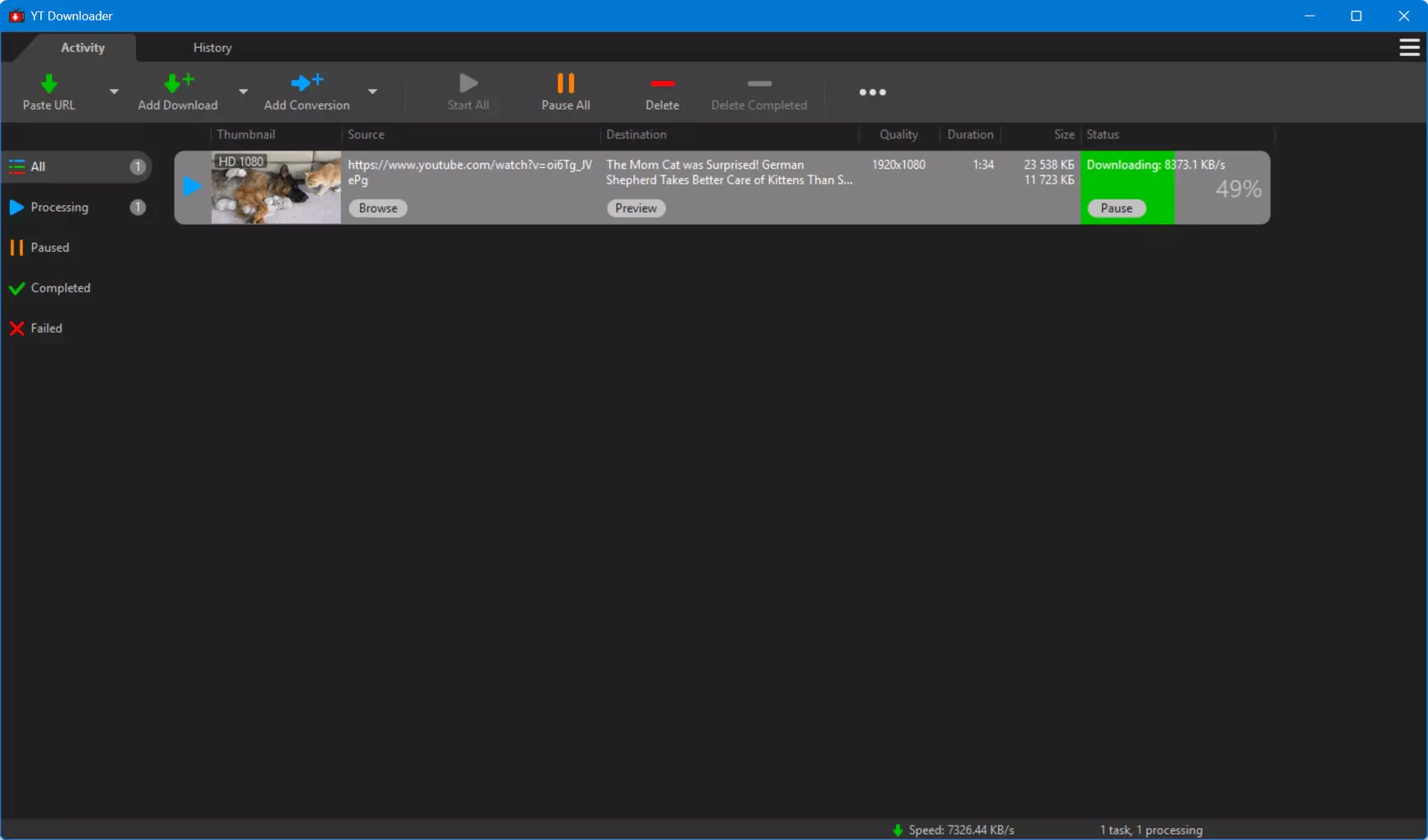Click the Source column header

coord(366,134)
